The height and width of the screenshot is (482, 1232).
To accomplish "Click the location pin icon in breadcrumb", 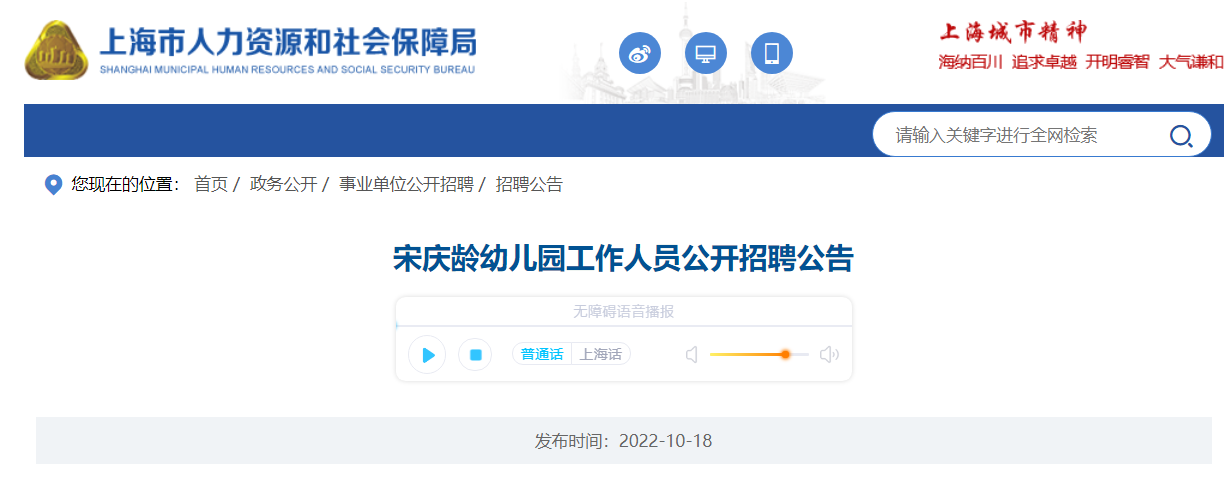I will [54, 185].
